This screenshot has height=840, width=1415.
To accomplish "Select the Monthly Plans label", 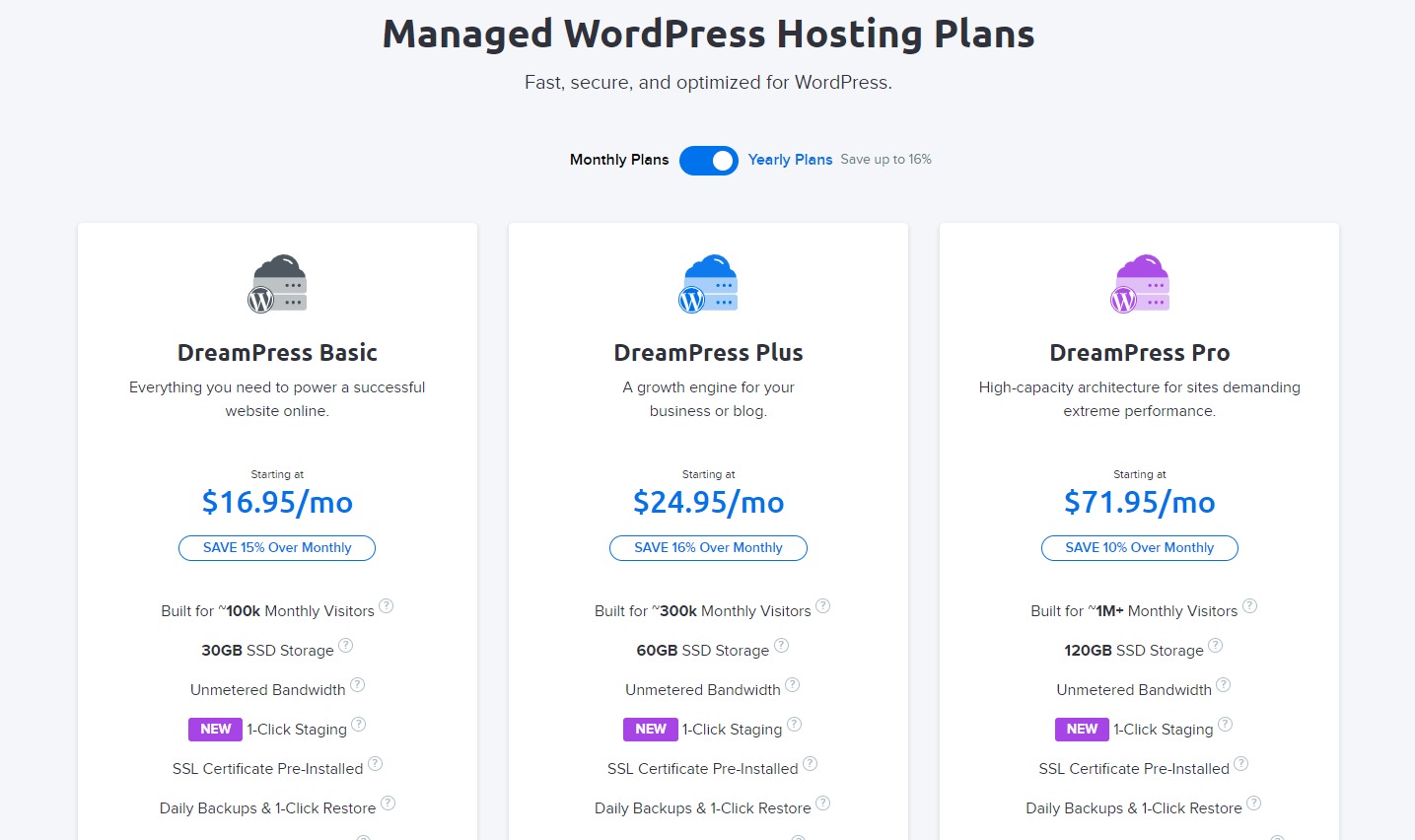I will coord(619,160).
